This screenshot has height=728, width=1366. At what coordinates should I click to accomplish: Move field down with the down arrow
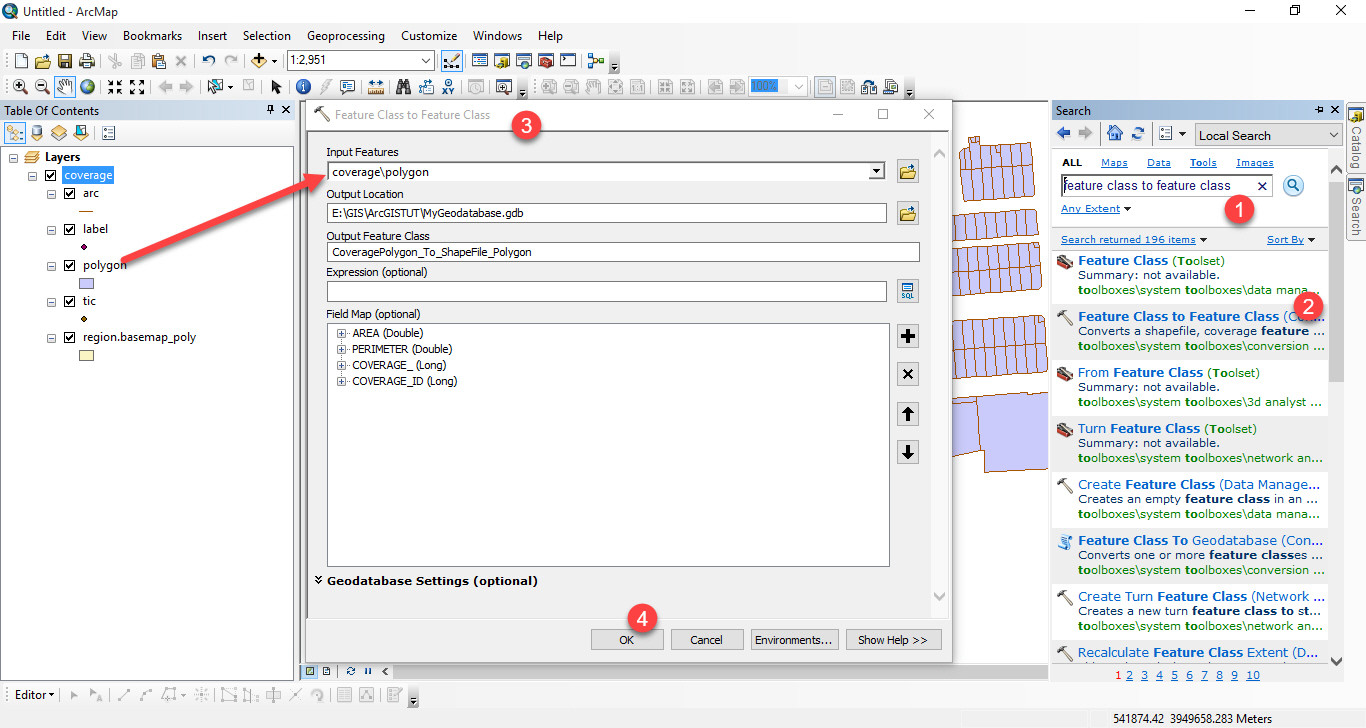908,453
